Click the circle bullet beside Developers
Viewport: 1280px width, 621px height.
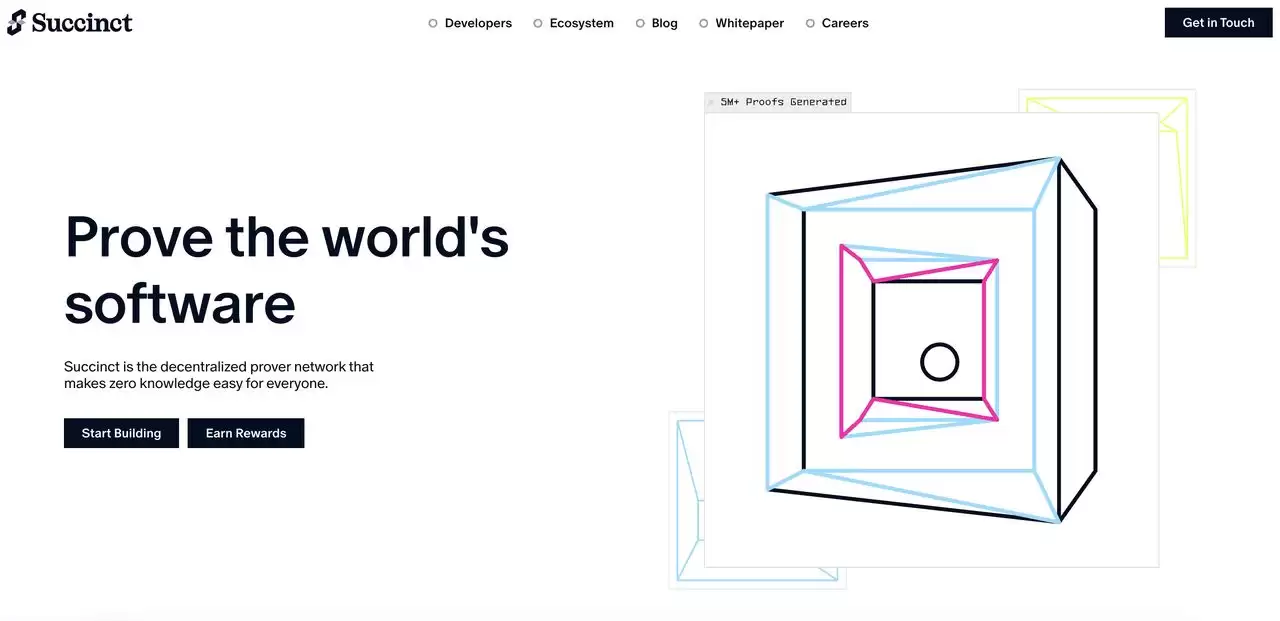click(433, 23)
